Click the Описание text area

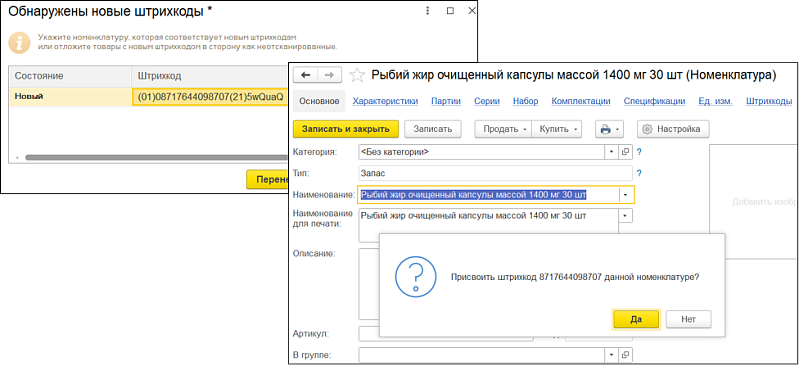[369, 285]
